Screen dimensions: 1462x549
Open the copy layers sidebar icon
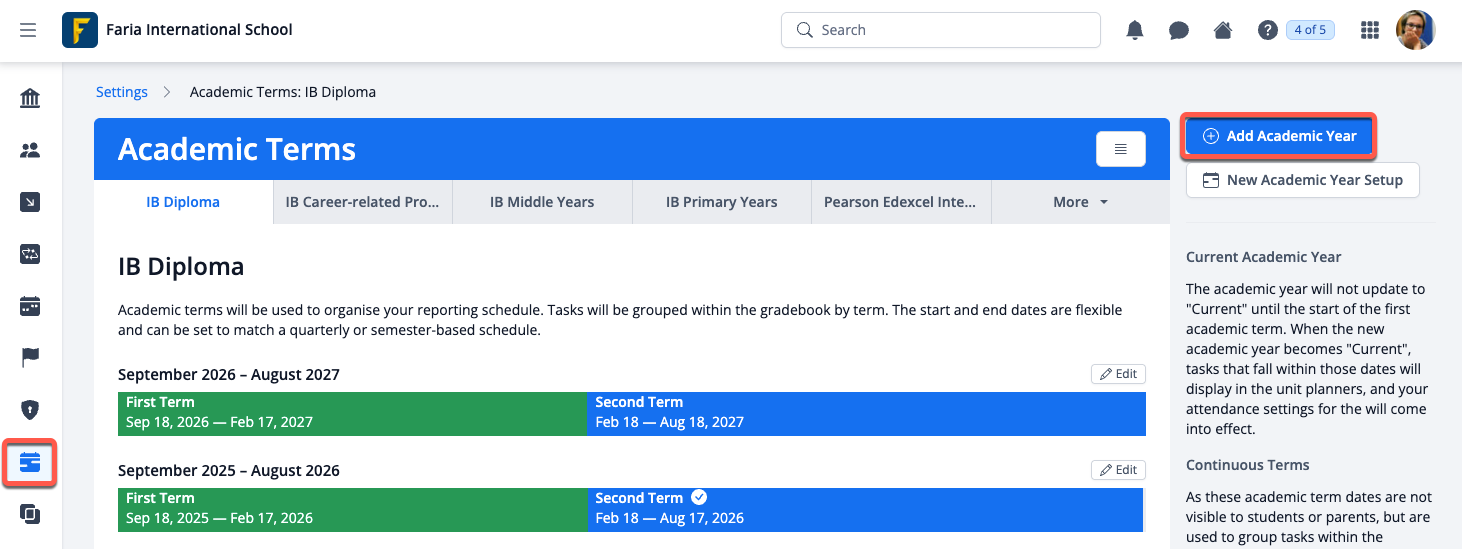(x=30, y=514)
